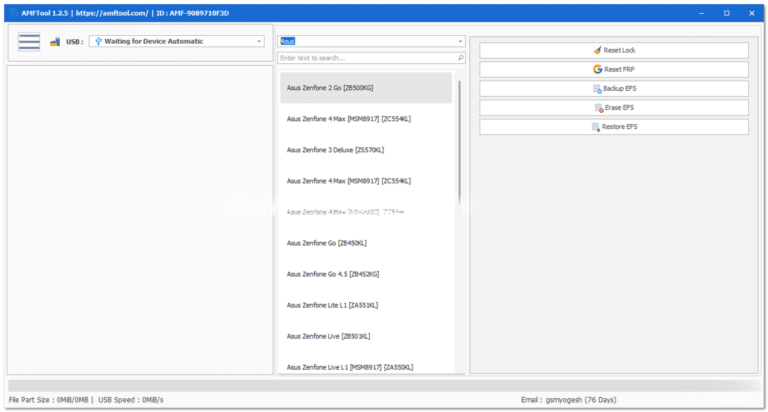Click the Backup EFS button
768x412 pixels.
click(x=614, y=88)
